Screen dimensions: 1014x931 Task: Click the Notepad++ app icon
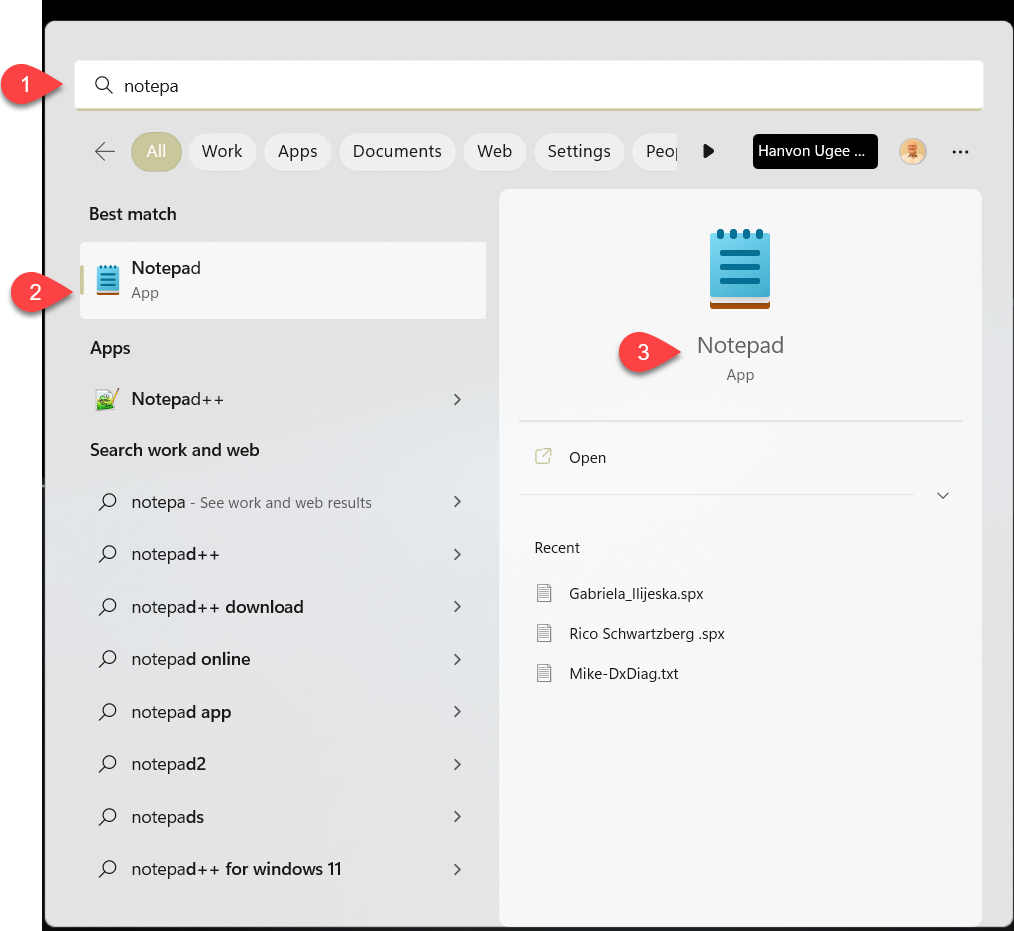107,400
